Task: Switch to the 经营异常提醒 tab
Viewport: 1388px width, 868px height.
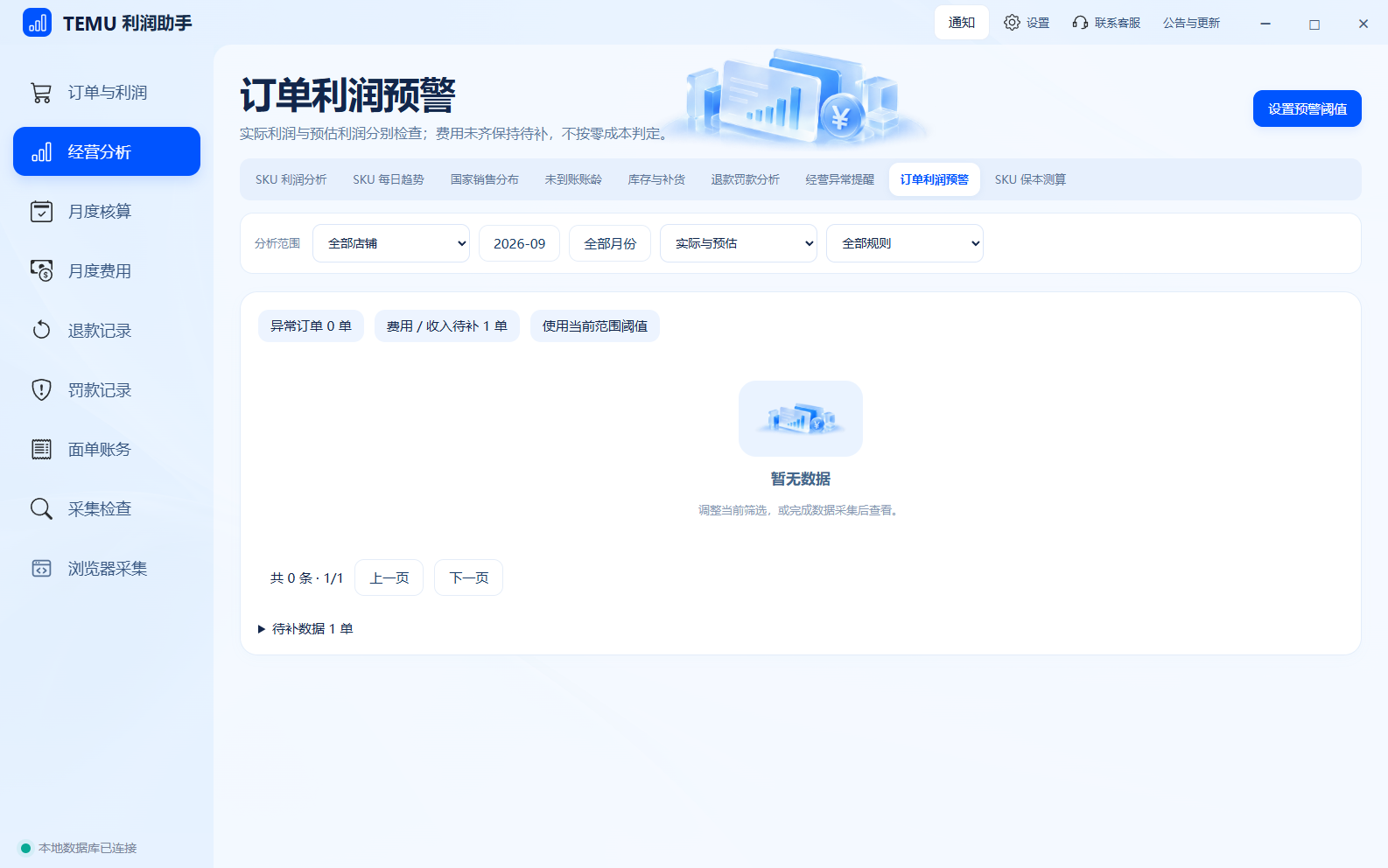Action: coord(840,179)
